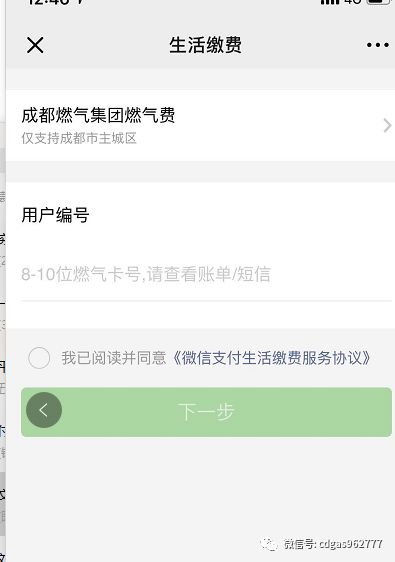The image size is (395, 562).
Task: Tap the cellular signal bars icon
Action: tap(330, 2)
